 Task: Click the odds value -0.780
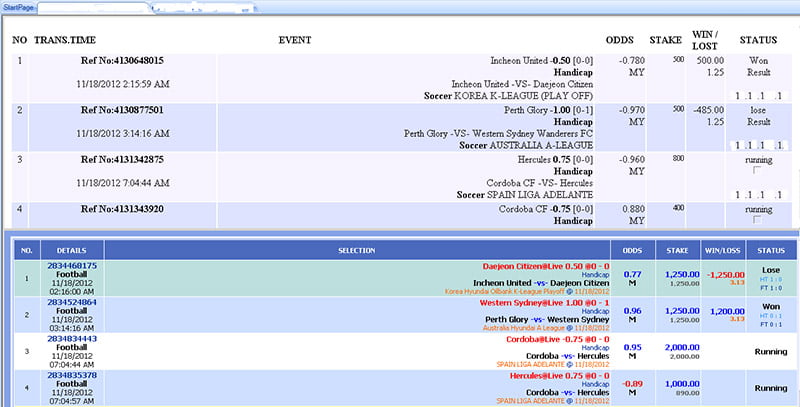click(x=632, y=61)
